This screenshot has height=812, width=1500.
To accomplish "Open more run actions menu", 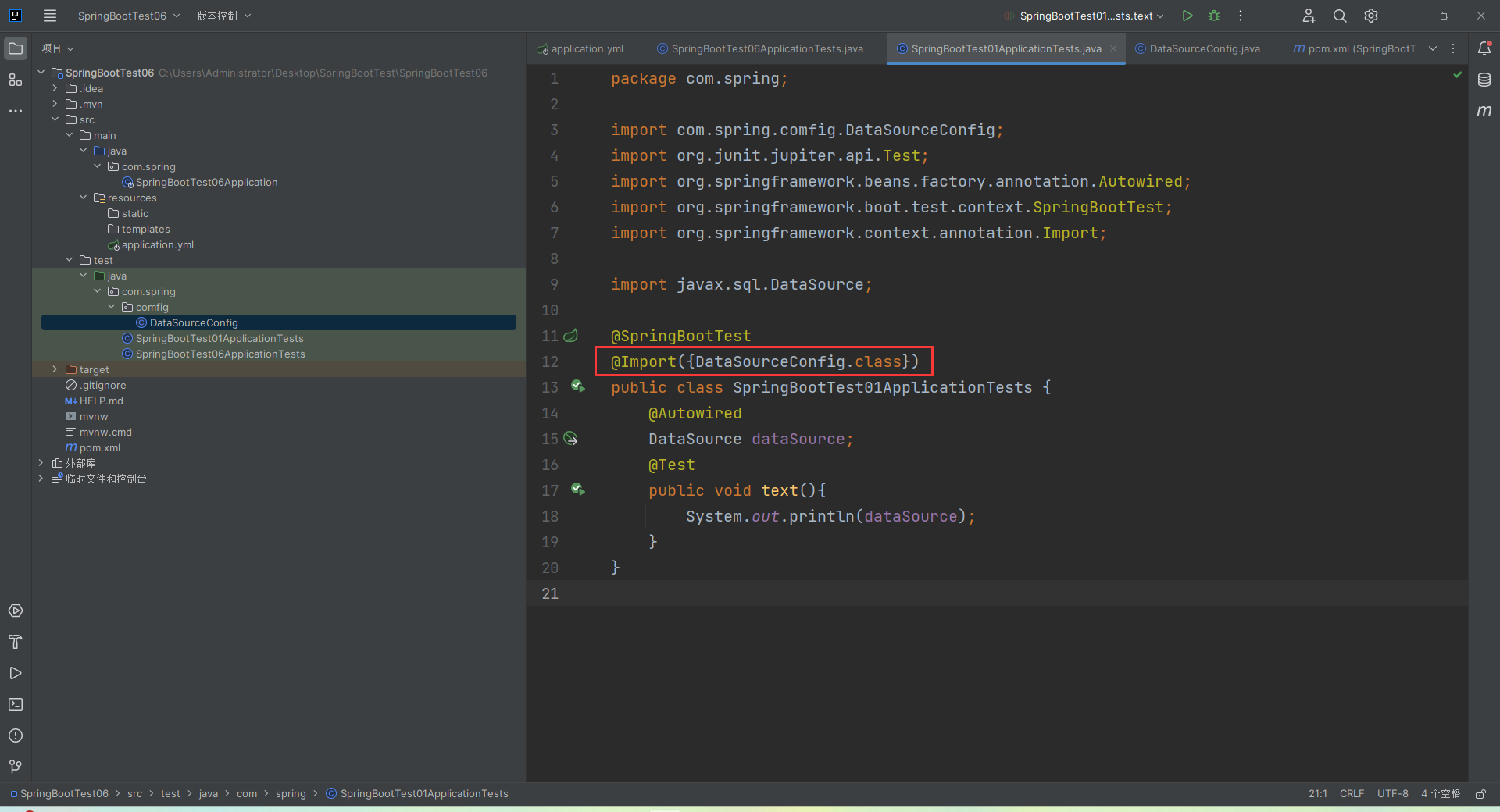I will 1241,16.
